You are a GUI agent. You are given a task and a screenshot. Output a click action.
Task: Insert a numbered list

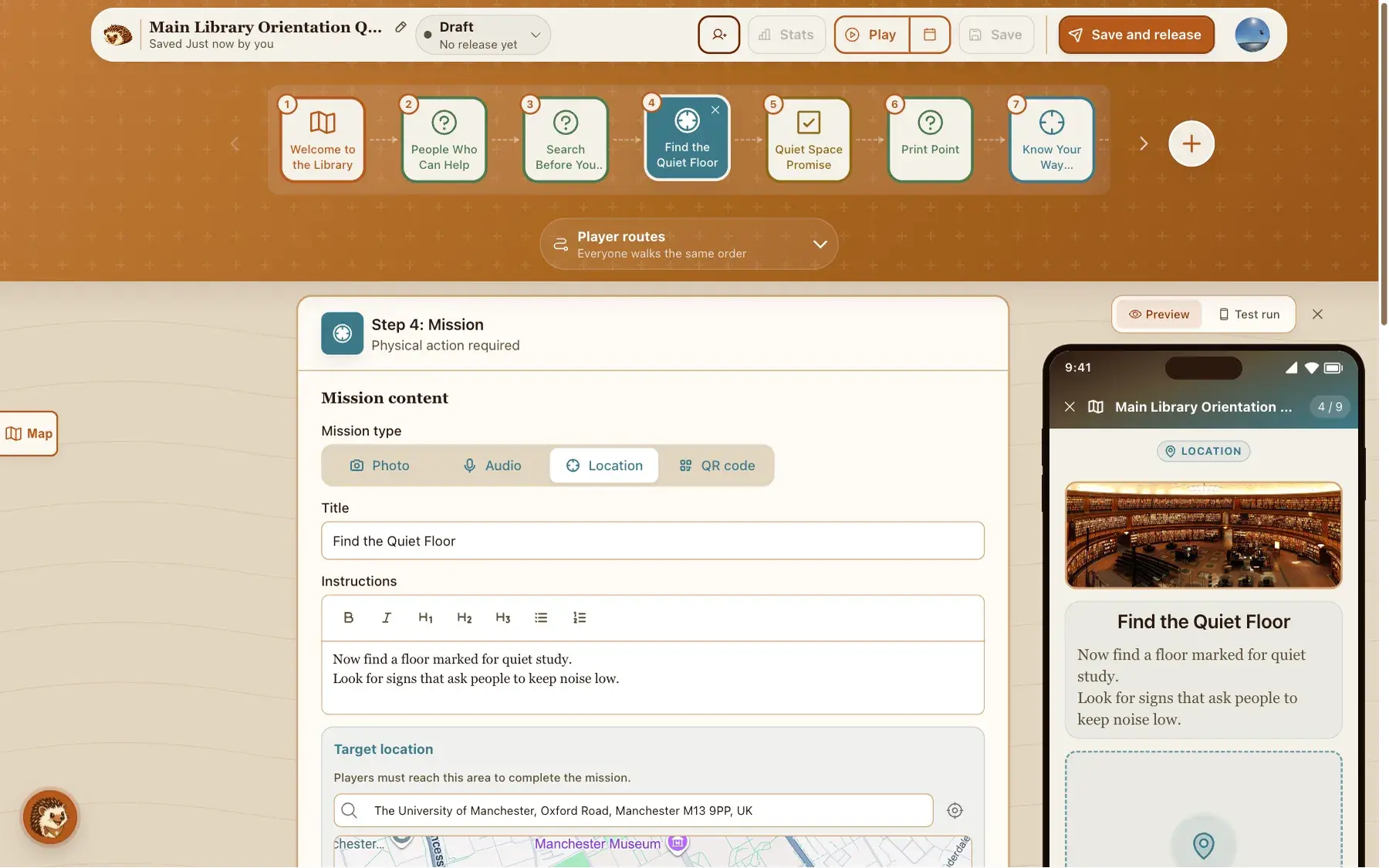[x=580, y=617]
